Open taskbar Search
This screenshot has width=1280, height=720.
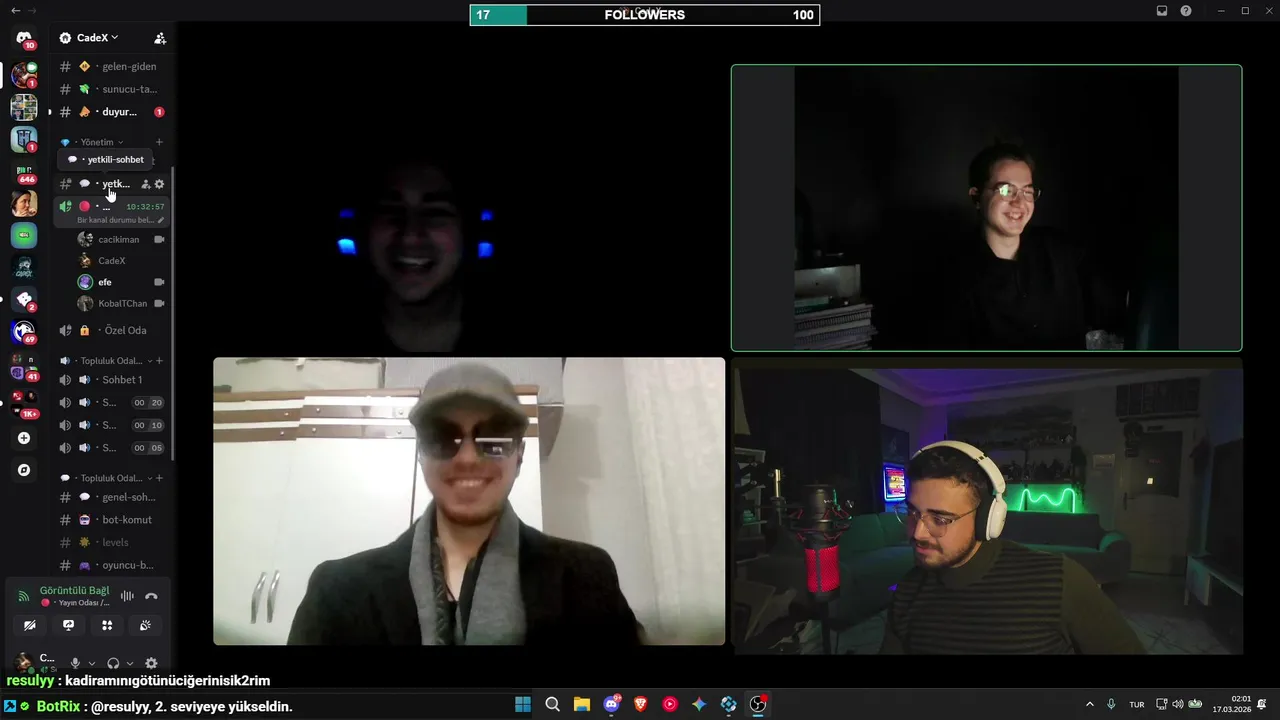pos(552,704)
